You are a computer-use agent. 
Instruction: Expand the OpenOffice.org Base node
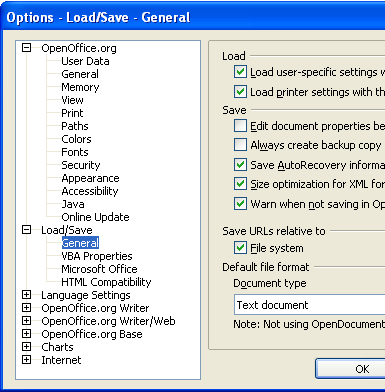[x=26, y=334]
